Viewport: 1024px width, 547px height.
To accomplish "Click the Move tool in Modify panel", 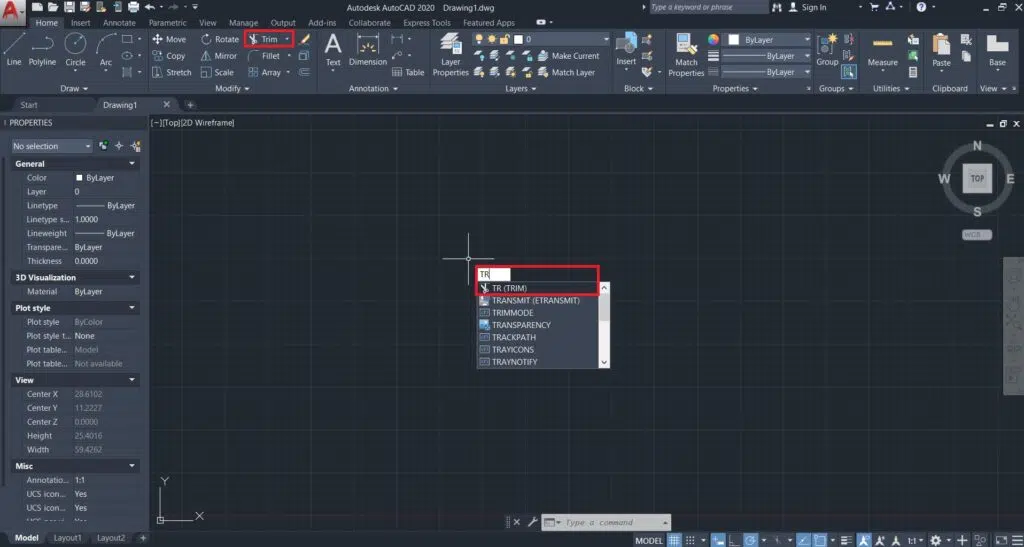I will [x=169, y=39].
